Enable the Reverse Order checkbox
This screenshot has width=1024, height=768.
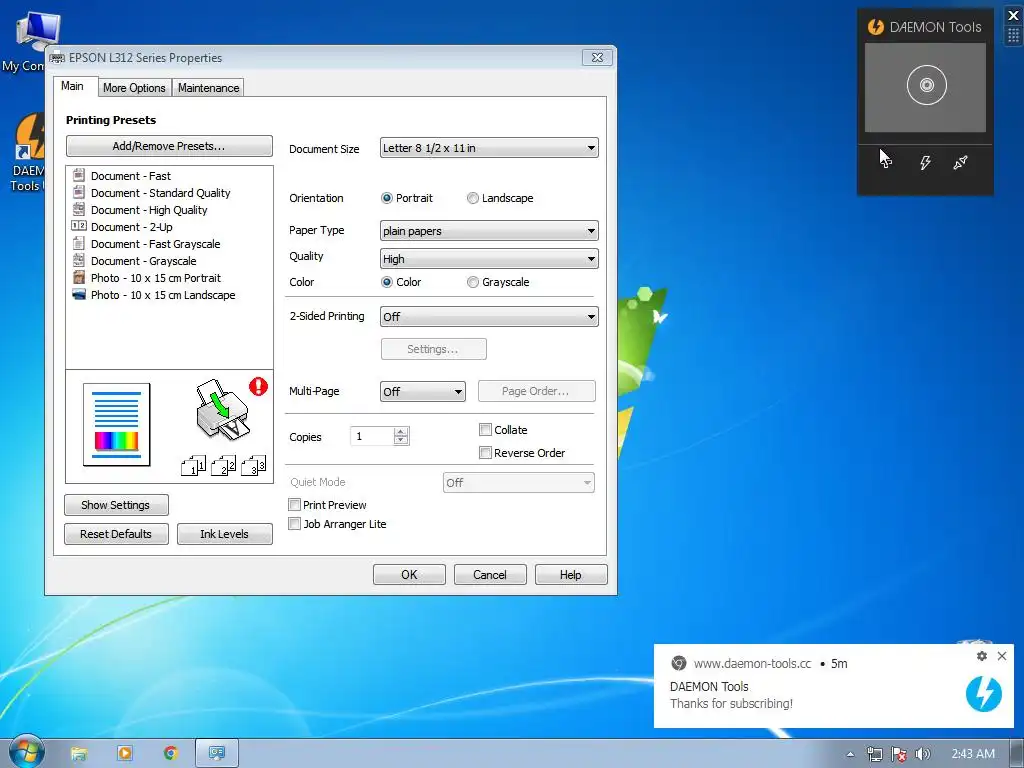pos(485,453)
